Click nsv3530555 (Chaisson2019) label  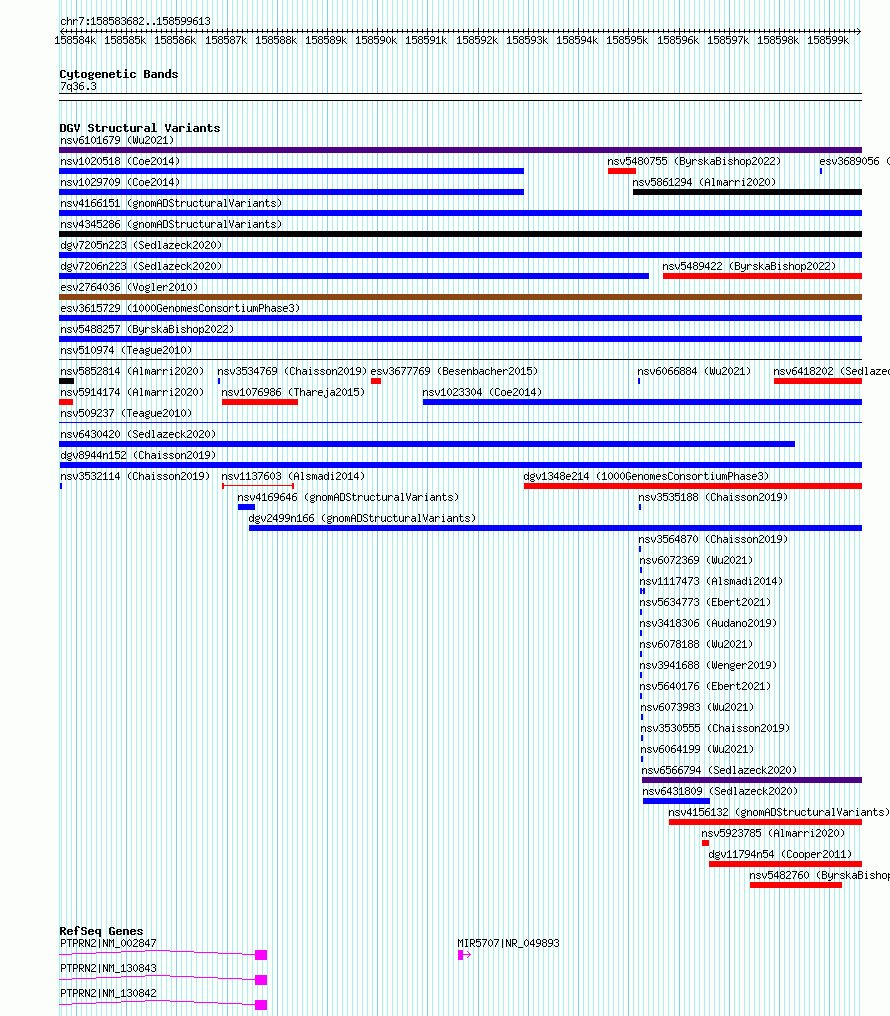[715, 728]
